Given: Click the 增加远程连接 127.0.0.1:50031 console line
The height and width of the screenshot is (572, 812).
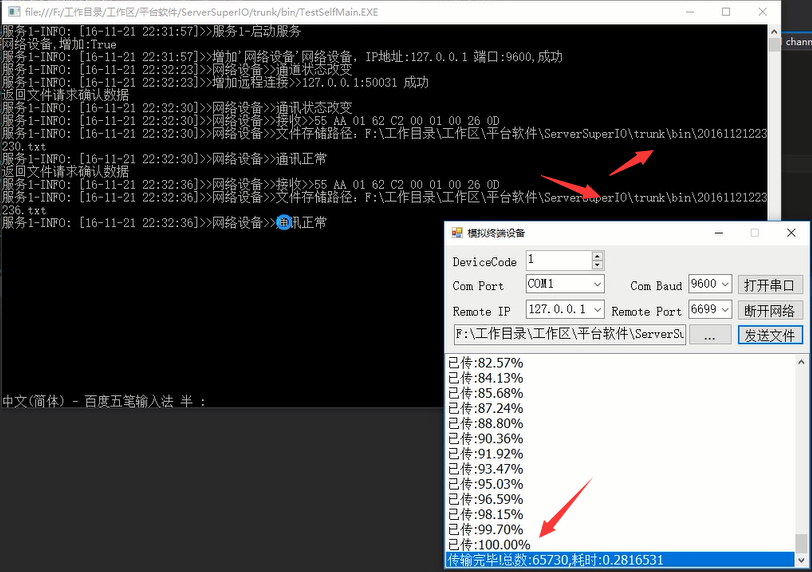Looking at the screenshot, I should (215, 82).
